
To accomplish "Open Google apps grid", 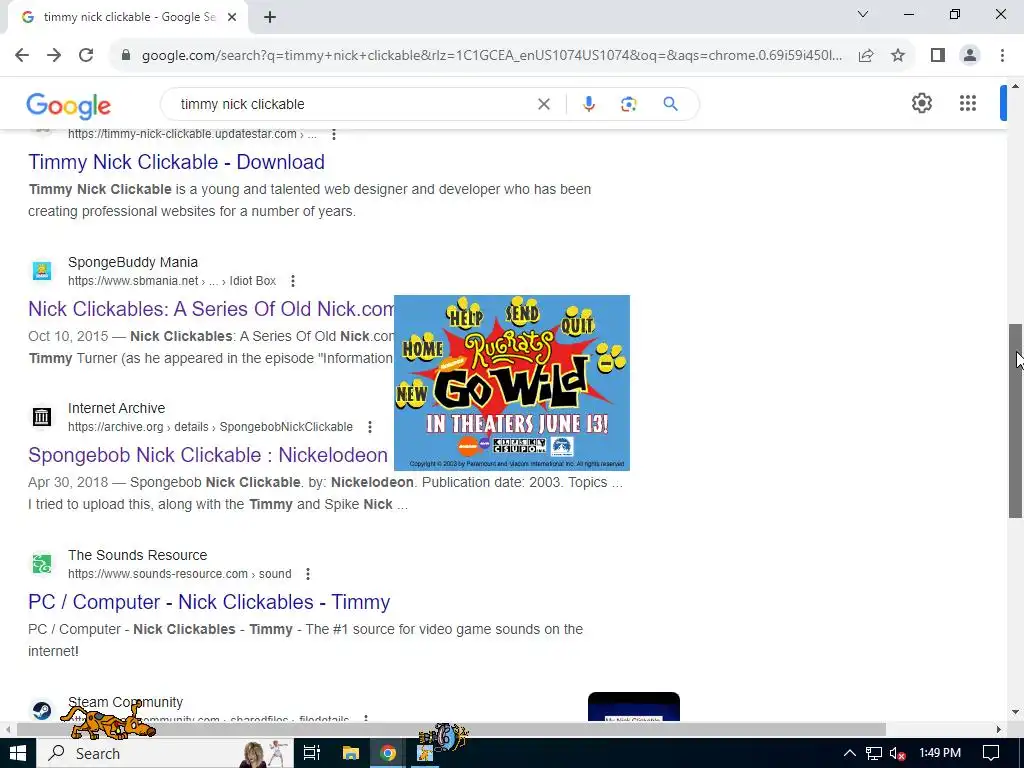I will tap(968, 103).
